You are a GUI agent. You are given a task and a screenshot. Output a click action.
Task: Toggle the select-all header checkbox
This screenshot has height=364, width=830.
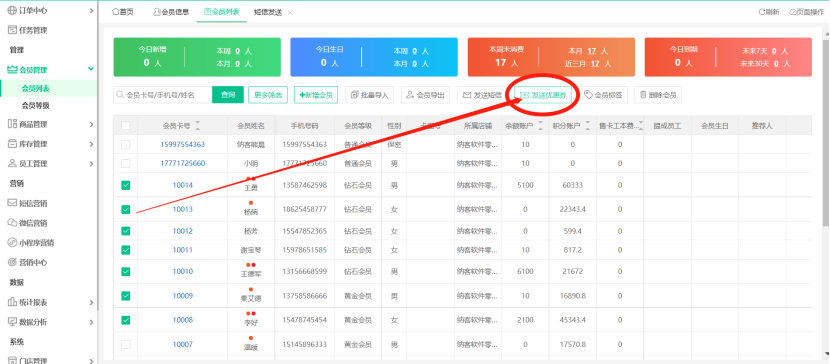coord(125,126)
